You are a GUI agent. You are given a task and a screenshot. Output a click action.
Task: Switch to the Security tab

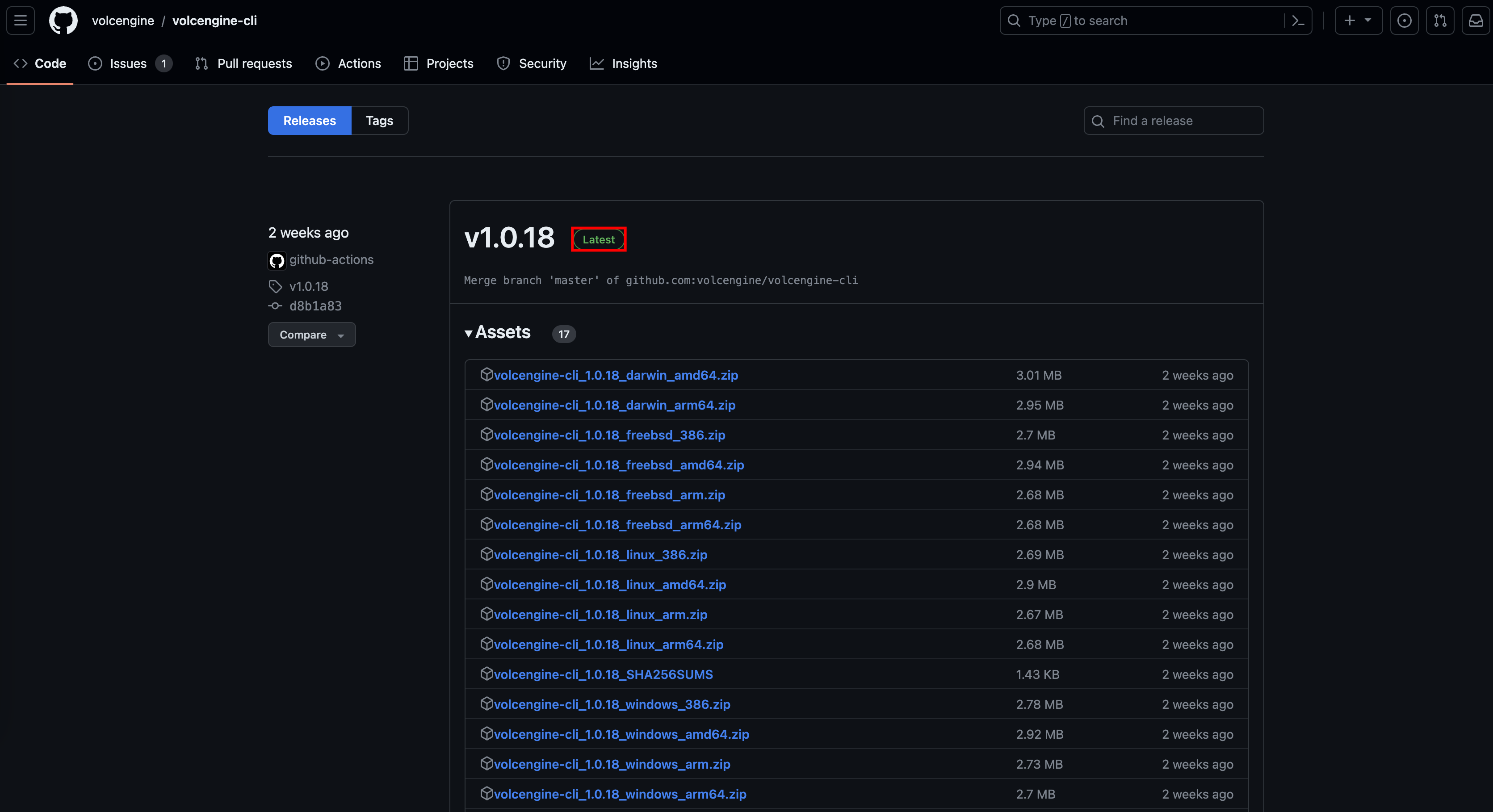[532, 64]
